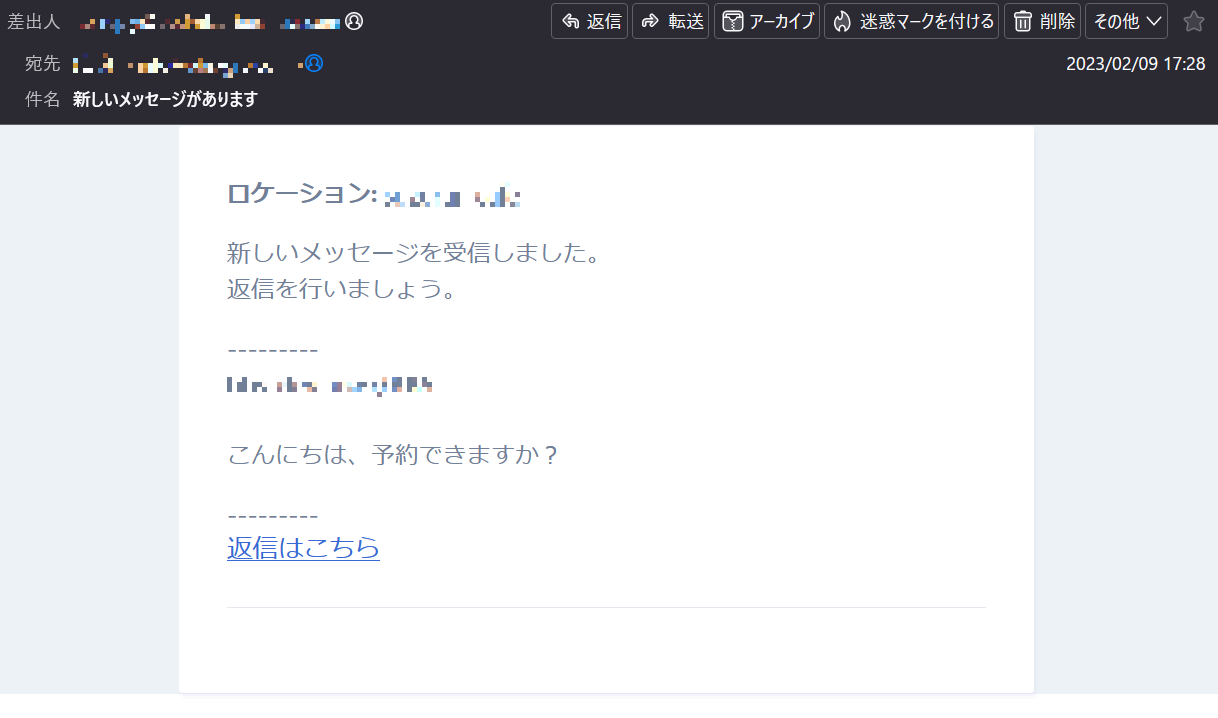This screenshot has width=1218, height=718.
Task: Select the reply arrow icon on 返信 button
Action: (570, 21)
